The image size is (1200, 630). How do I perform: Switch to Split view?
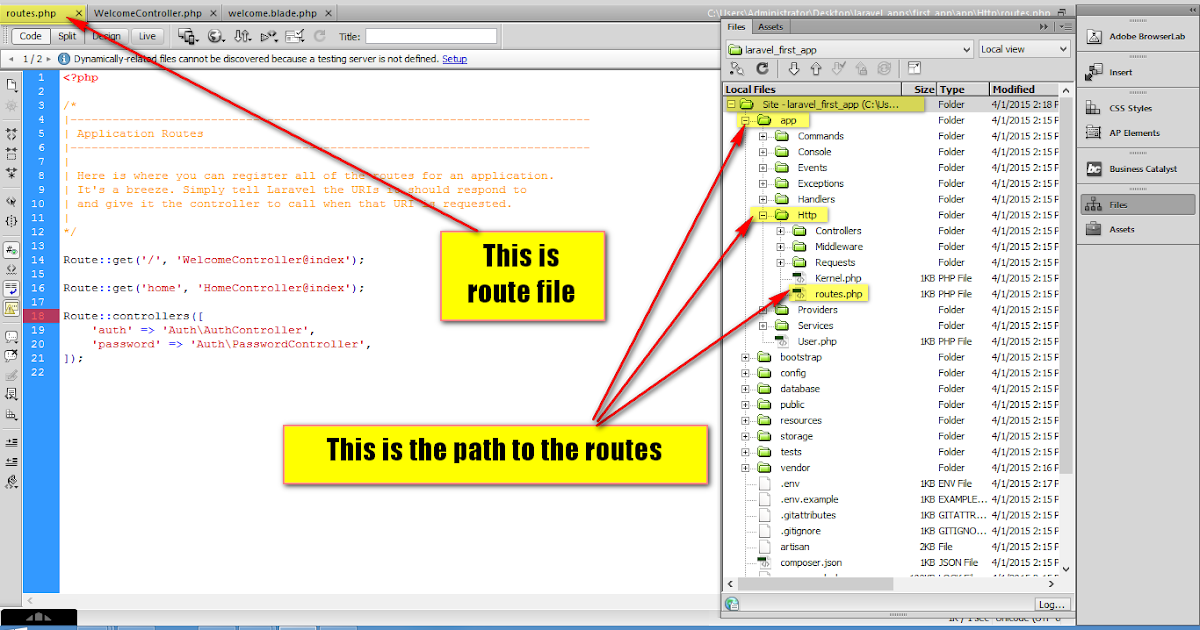pos(67,36)
